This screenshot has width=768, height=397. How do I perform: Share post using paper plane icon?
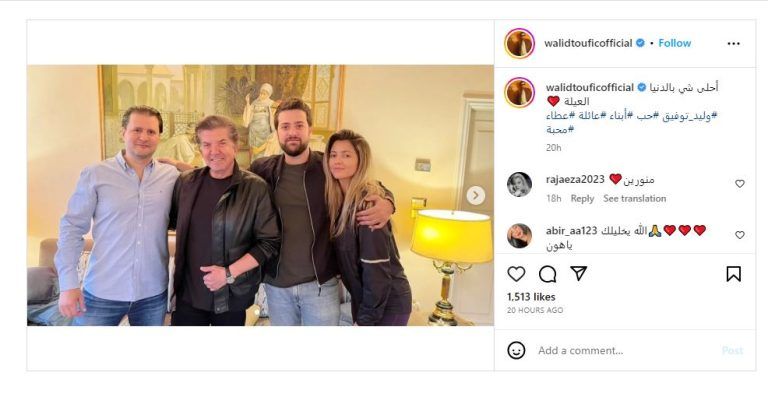point(579,274)
